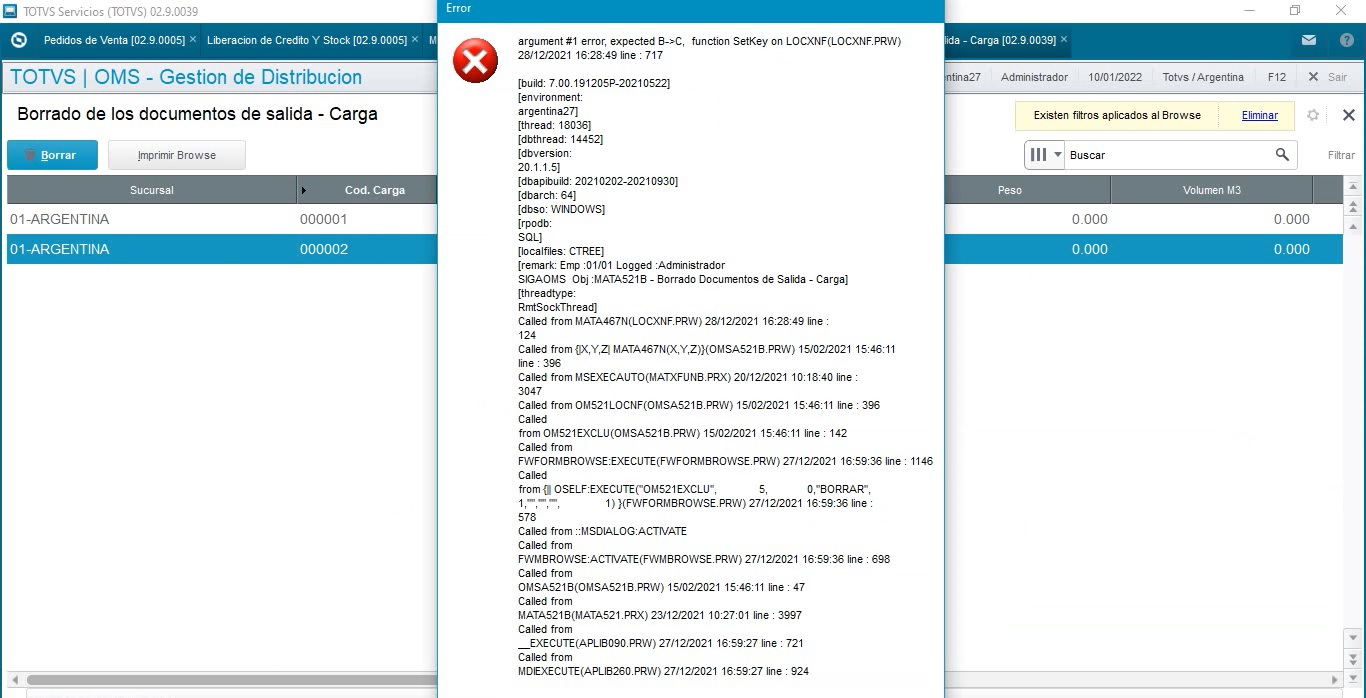Screen dimensions: 1366x698
Task: Sort by the Sucursal column header
Action: point(152,190)
